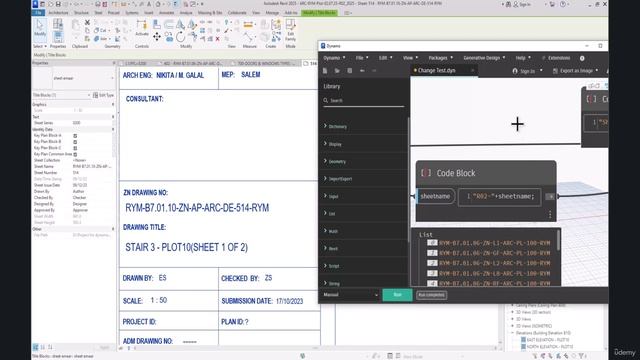The height and width of the screenshot is (360, 640).
Task: Click the Delete red X in Modify panel
Action: coord(218,39)
